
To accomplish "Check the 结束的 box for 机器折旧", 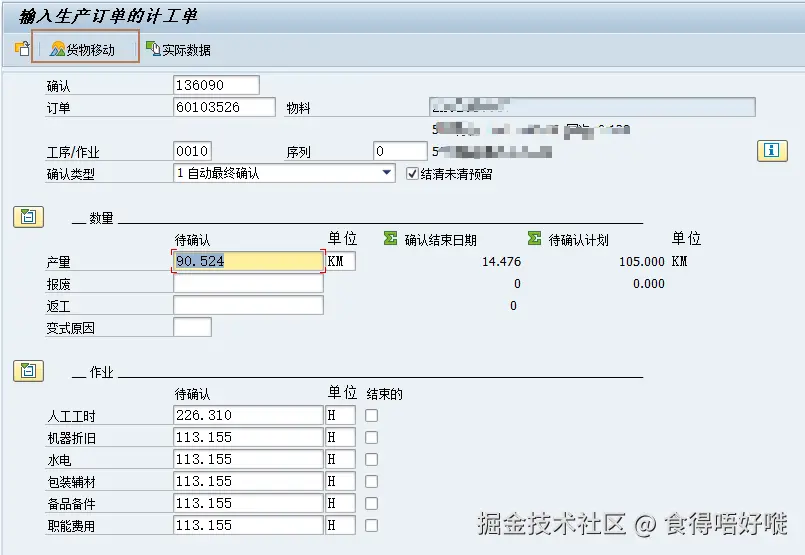I will 371,437.
